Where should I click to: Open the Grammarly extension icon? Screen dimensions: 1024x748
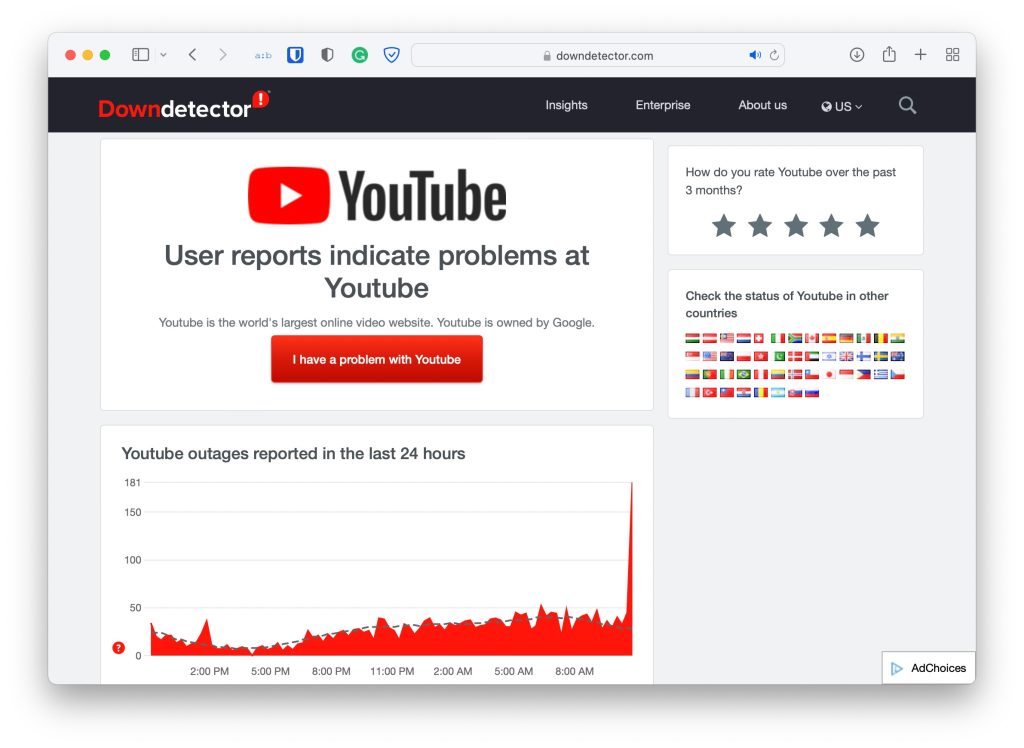click(359, 55)
